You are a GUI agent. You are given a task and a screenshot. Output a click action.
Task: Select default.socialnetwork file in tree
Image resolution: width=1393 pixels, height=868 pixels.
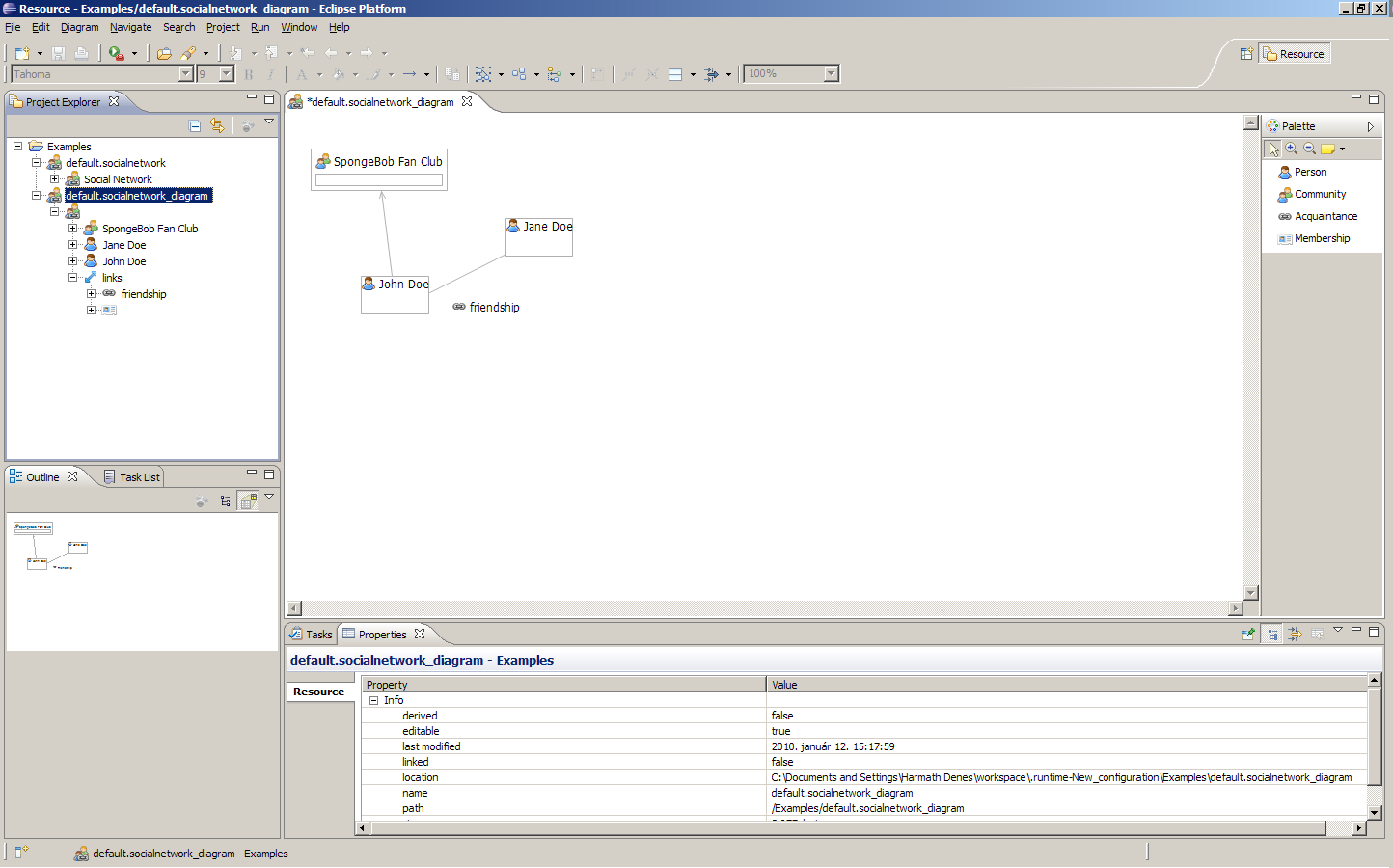[116, 163]
